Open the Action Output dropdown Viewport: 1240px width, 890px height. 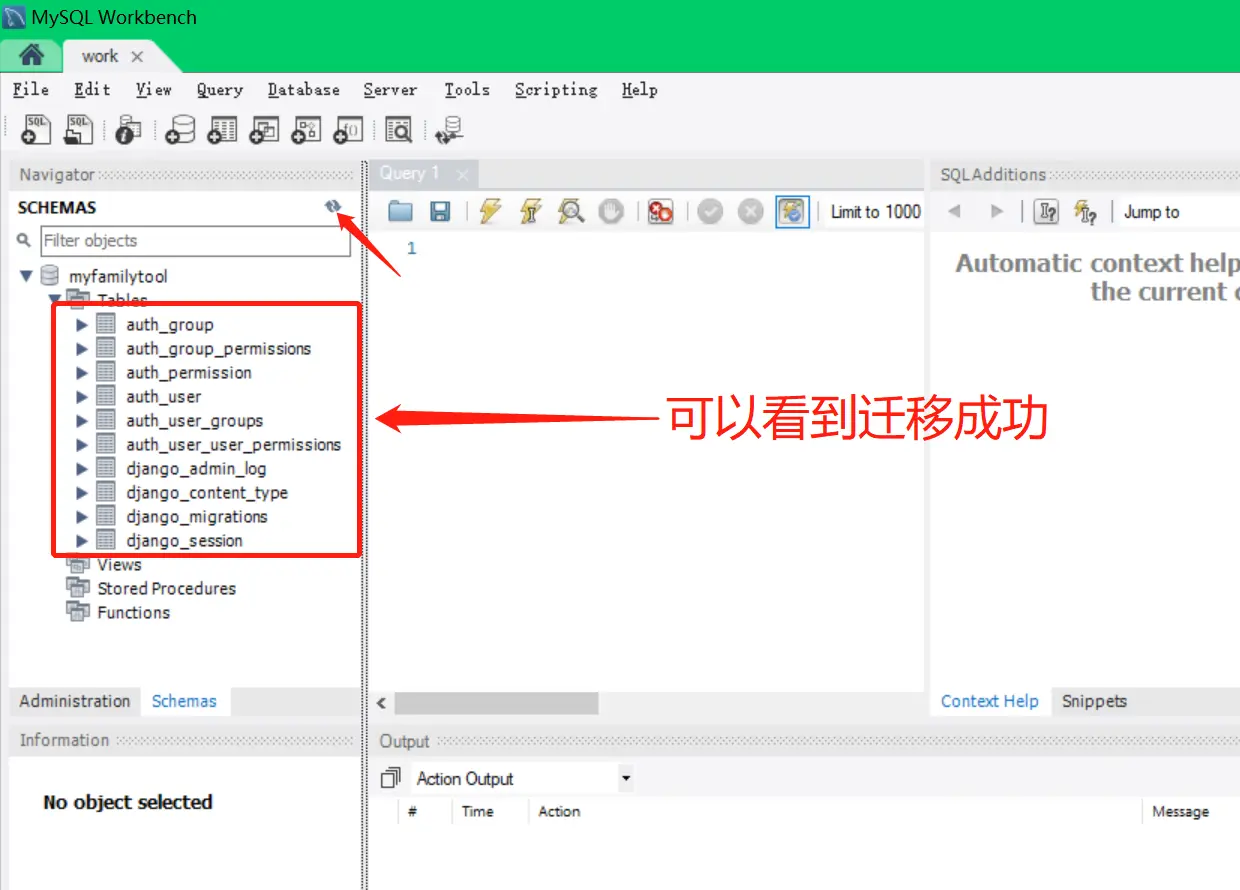click(x=625, y=779)
